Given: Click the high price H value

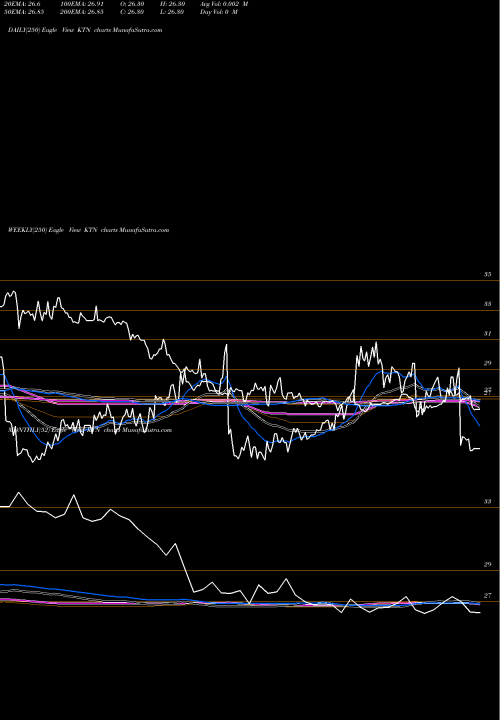Looking at the screenshot, I should pyautogui.click(x=172, y=4).
